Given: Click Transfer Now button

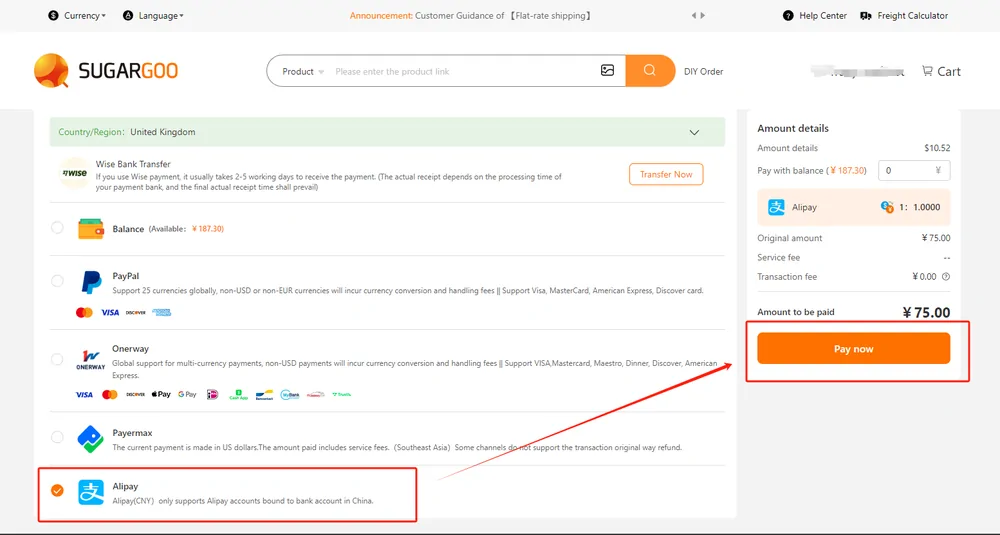Looking at the screenshot, I should tap(666, 174).
